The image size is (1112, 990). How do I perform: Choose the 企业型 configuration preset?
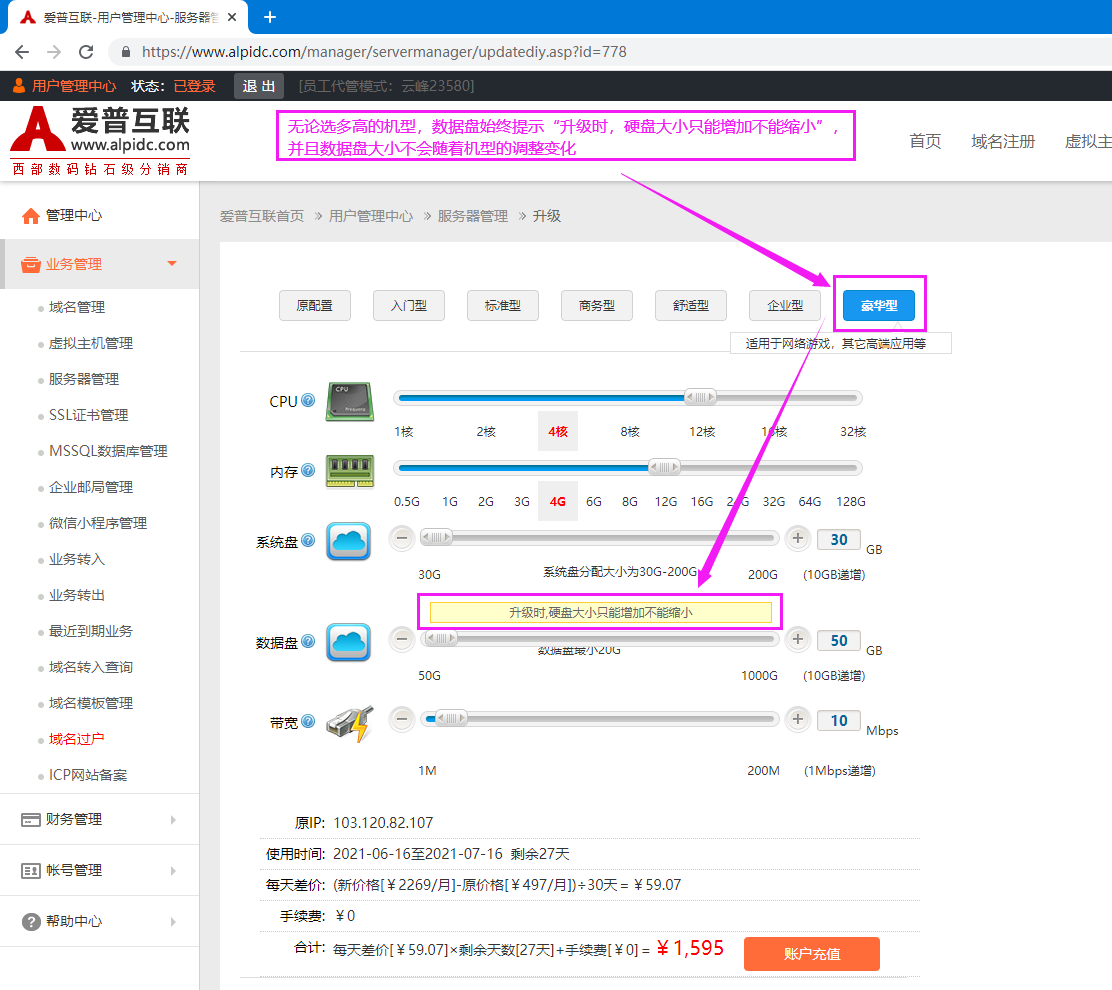pos(785,306)
